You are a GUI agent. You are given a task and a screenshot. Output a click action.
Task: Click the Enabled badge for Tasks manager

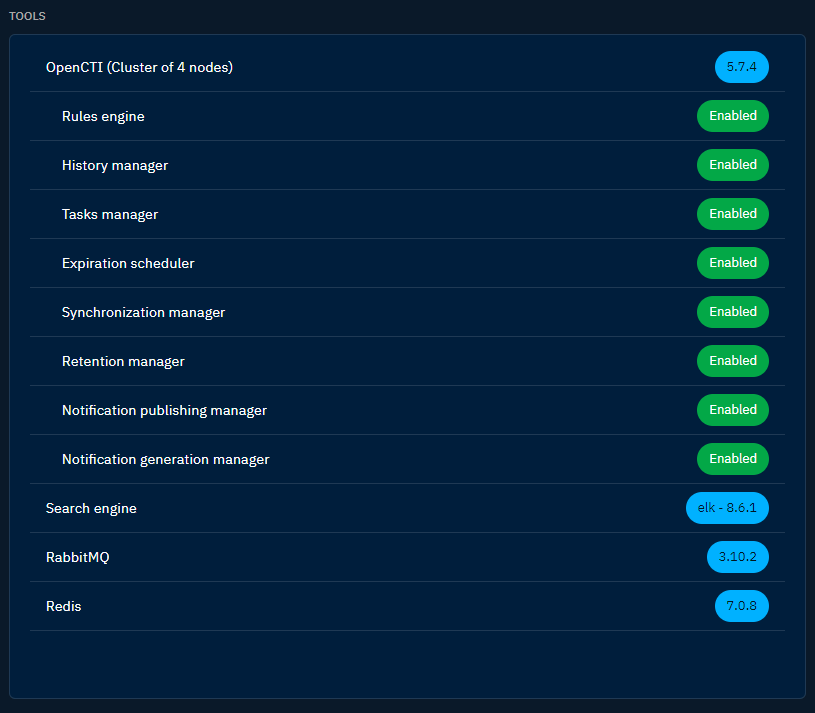[x=733, y=214]
